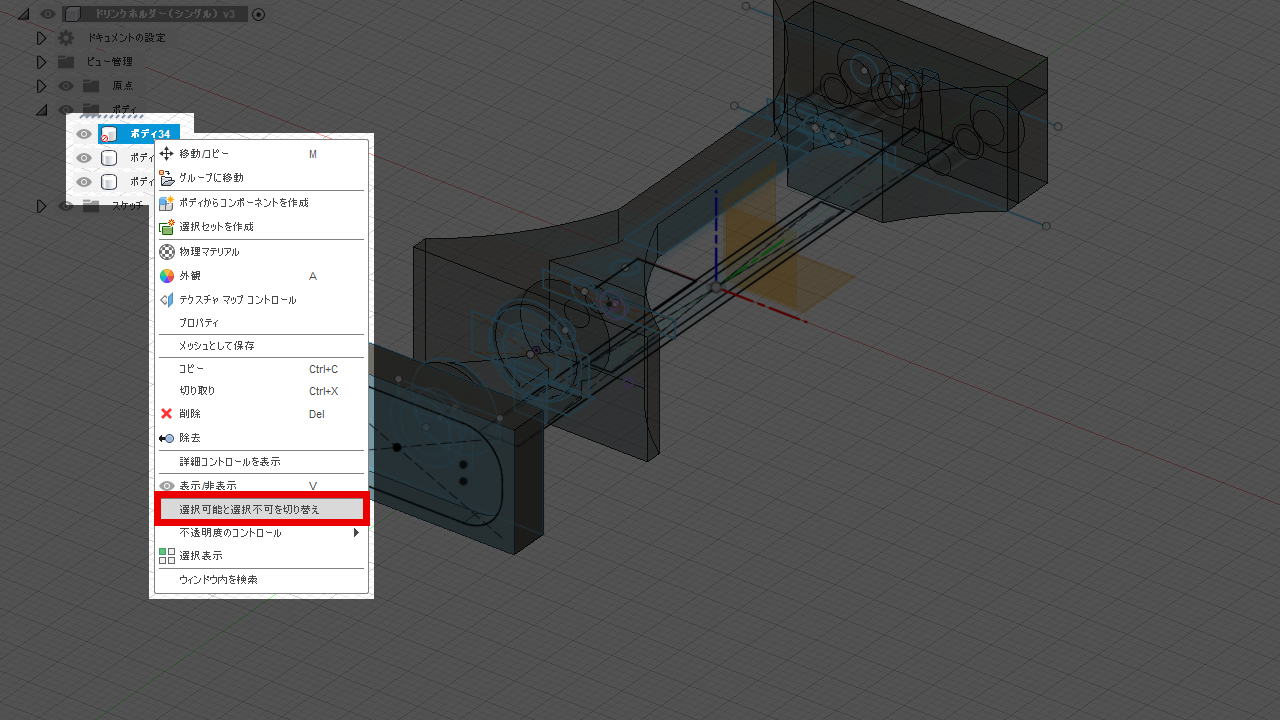Screen dimensions: 1280x720
Task: Click the 移動/コピー move icon
Action: (x=167, y=154)
